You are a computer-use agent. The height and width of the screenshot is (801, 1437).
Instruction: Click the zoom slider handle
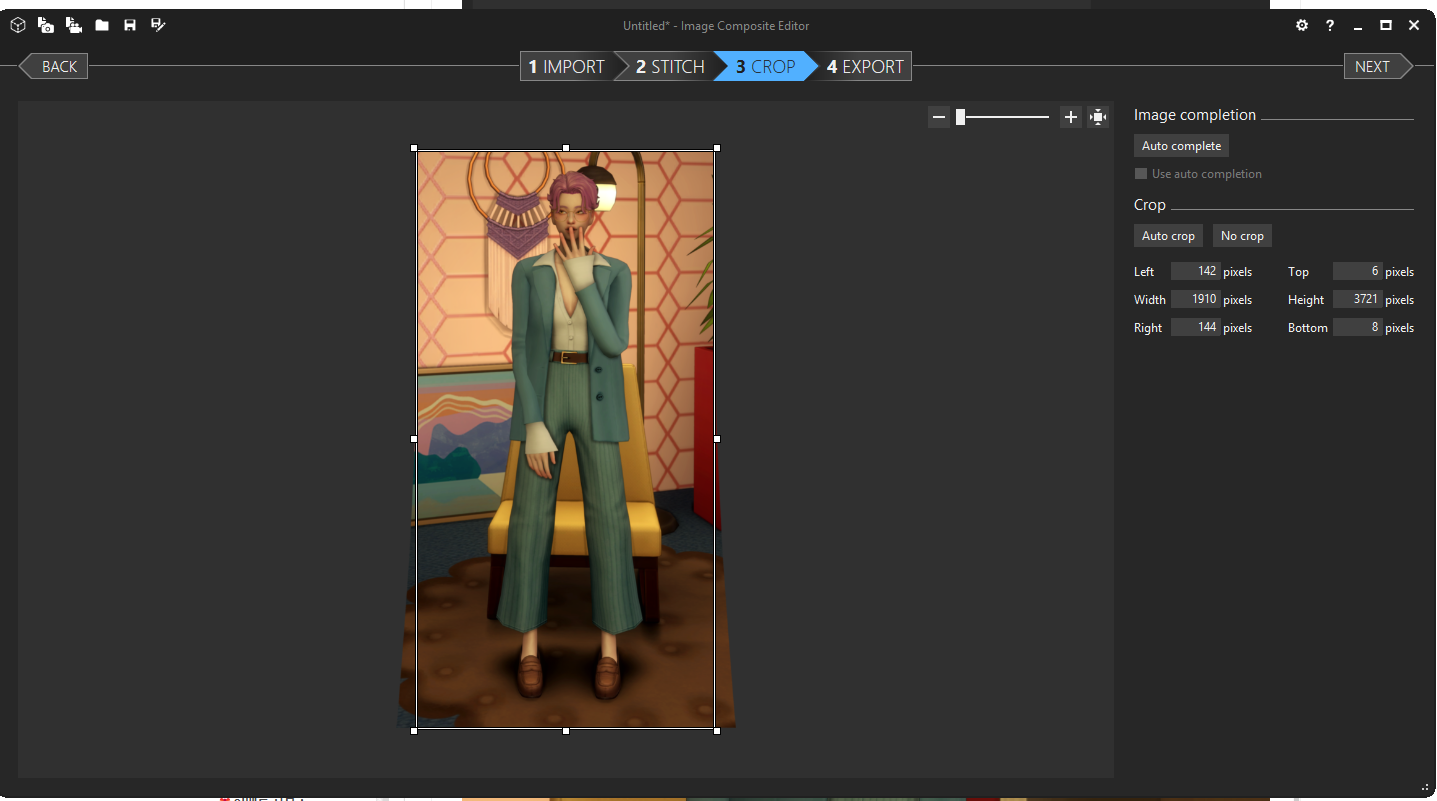[960, 117]
